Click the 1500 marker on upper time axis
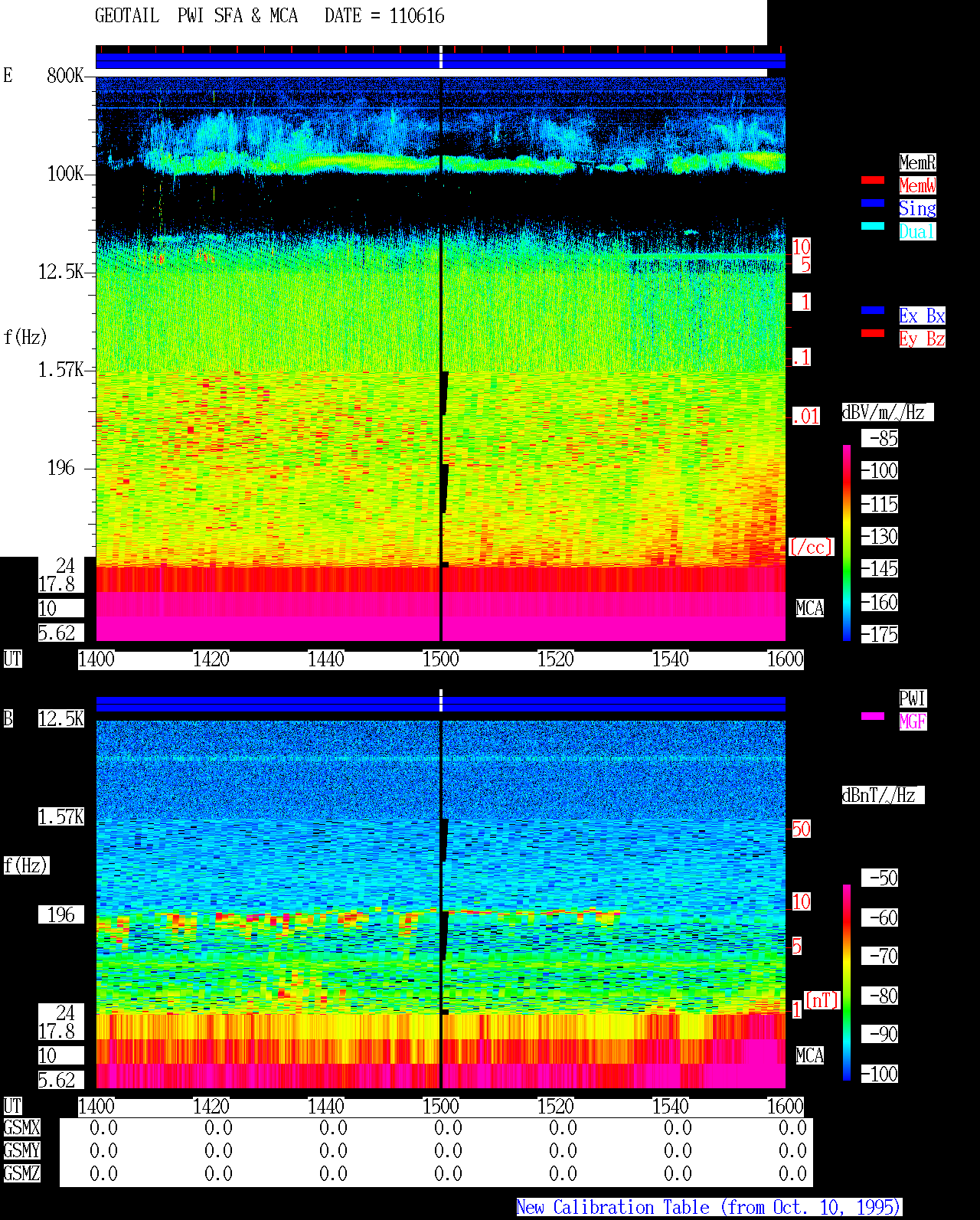 [441, 659]
